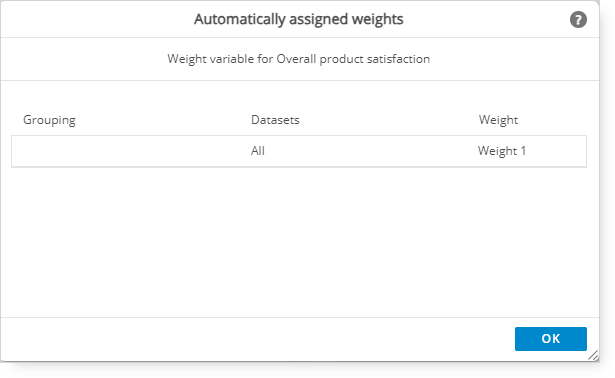Image resolution: width=615 pixels, height=378 pixels.
Task: Click blank header space between Datasets and Weight
Action: tap(388, 120)
